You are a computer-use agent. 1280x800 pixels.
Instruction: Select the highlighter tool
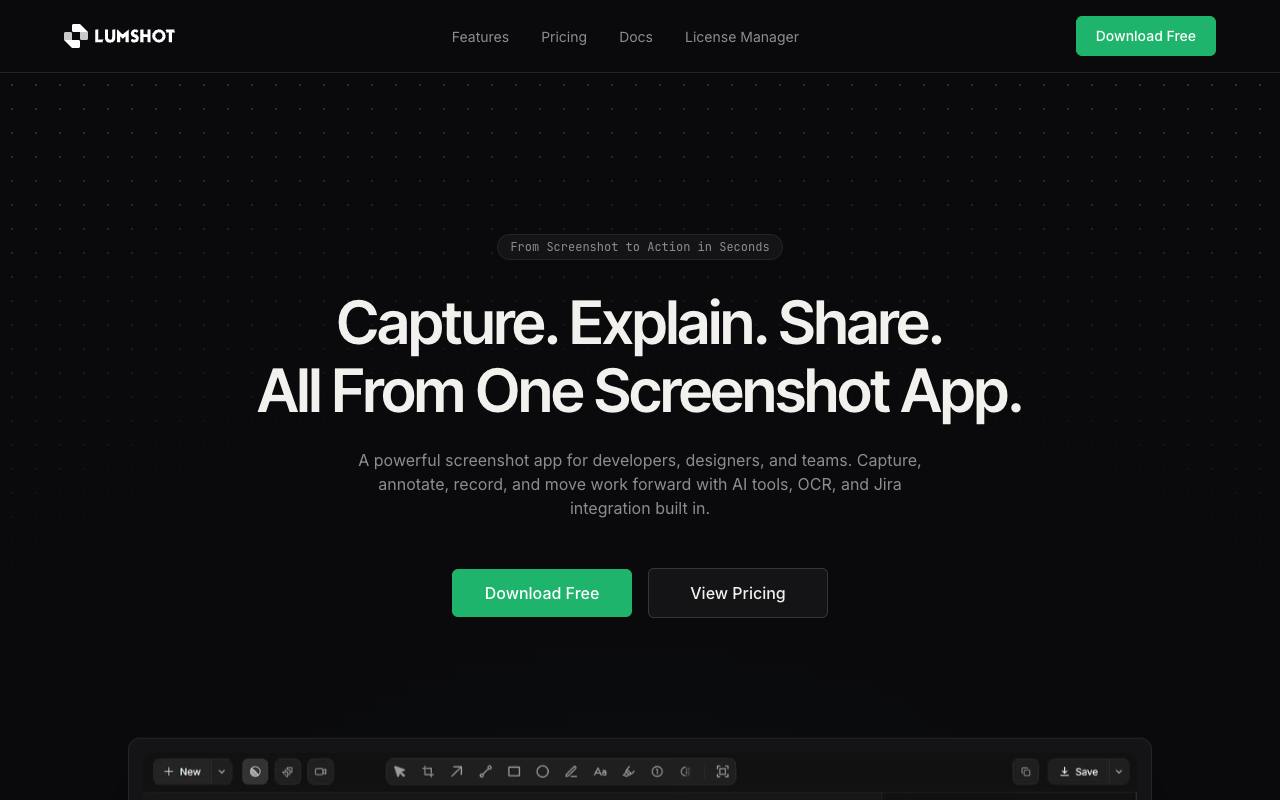[x=629, y=771]
